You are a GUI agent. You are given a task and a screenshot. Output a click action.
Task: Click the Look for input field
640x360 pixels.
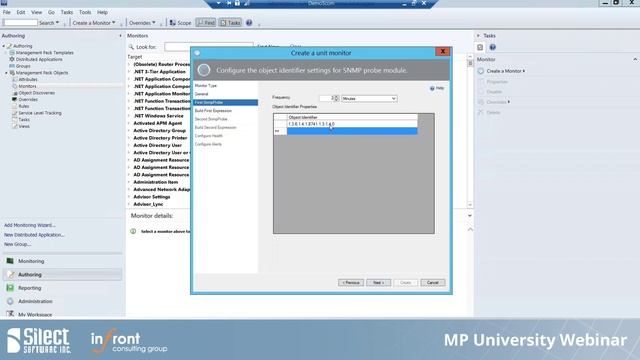209,47
